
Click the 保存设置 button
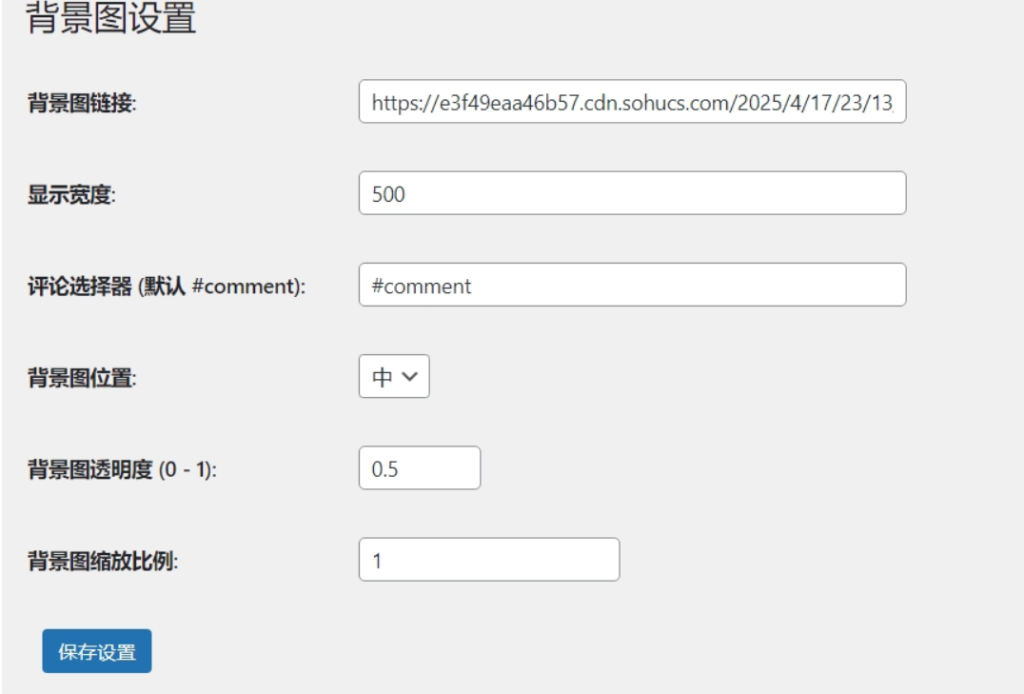tap(97, 652)
